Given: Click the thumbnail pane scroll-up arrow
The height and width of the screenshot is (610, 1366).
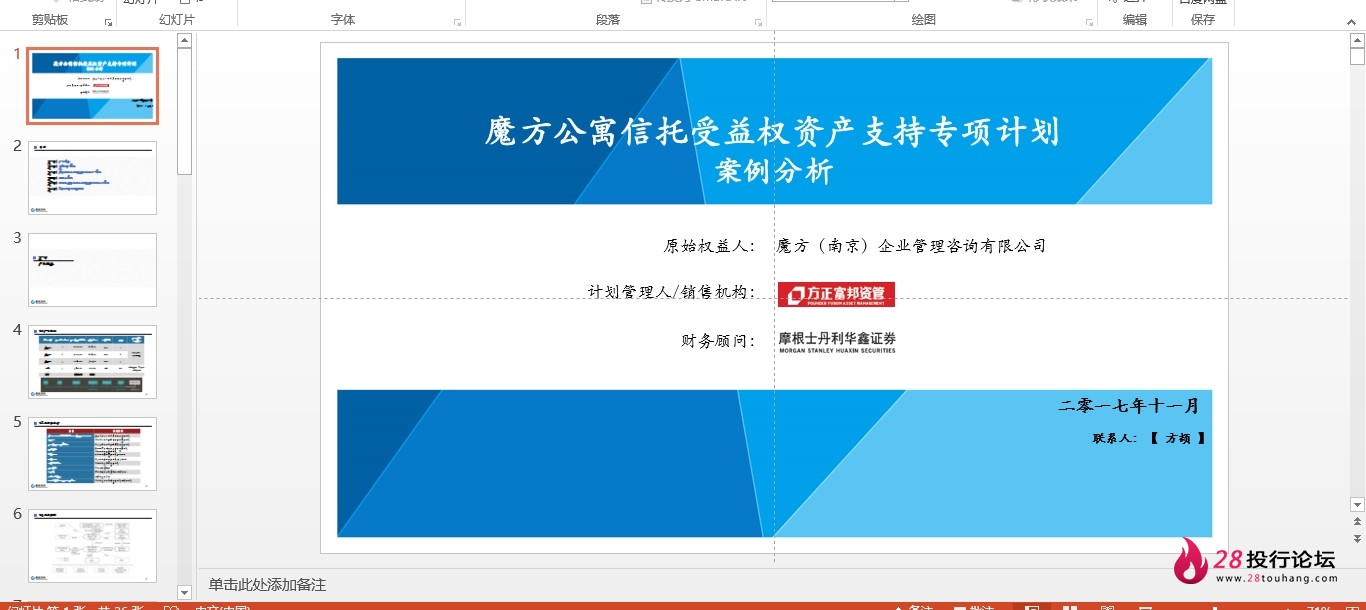Looking at the screenshot, I should pyautogui.click(x=184, y=41).
